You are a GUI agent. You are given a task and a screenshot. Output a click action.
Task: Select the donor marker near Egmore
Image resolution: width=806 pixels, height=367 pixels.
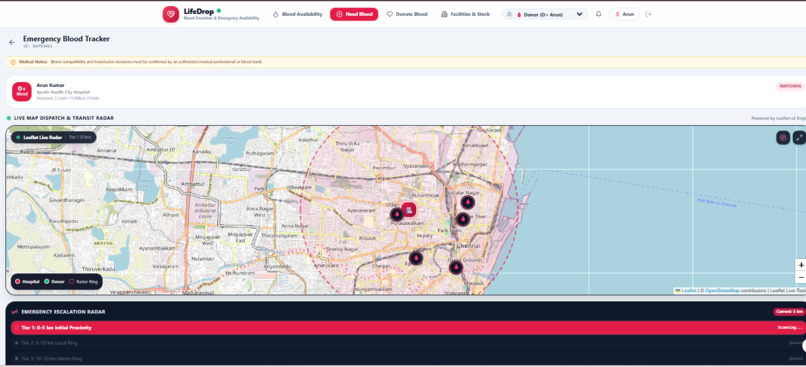click(416, 258)
